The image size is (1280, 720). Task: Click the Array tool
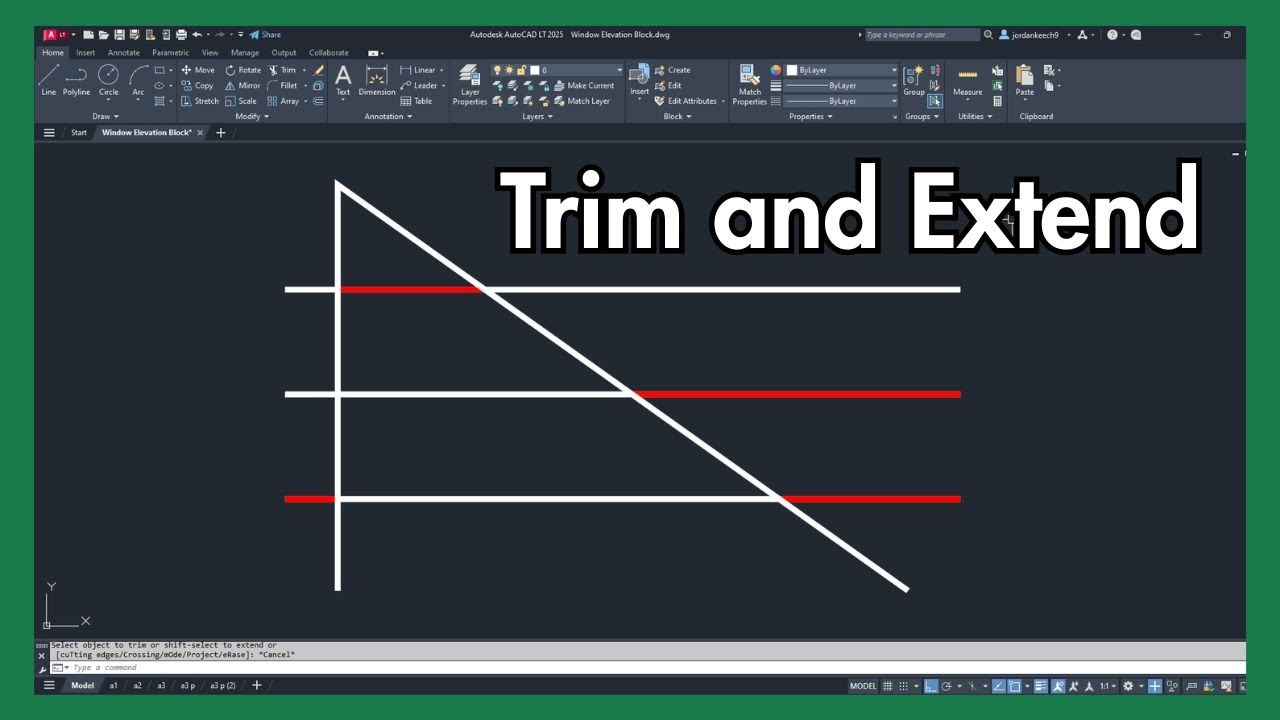(x=283, y=101)
